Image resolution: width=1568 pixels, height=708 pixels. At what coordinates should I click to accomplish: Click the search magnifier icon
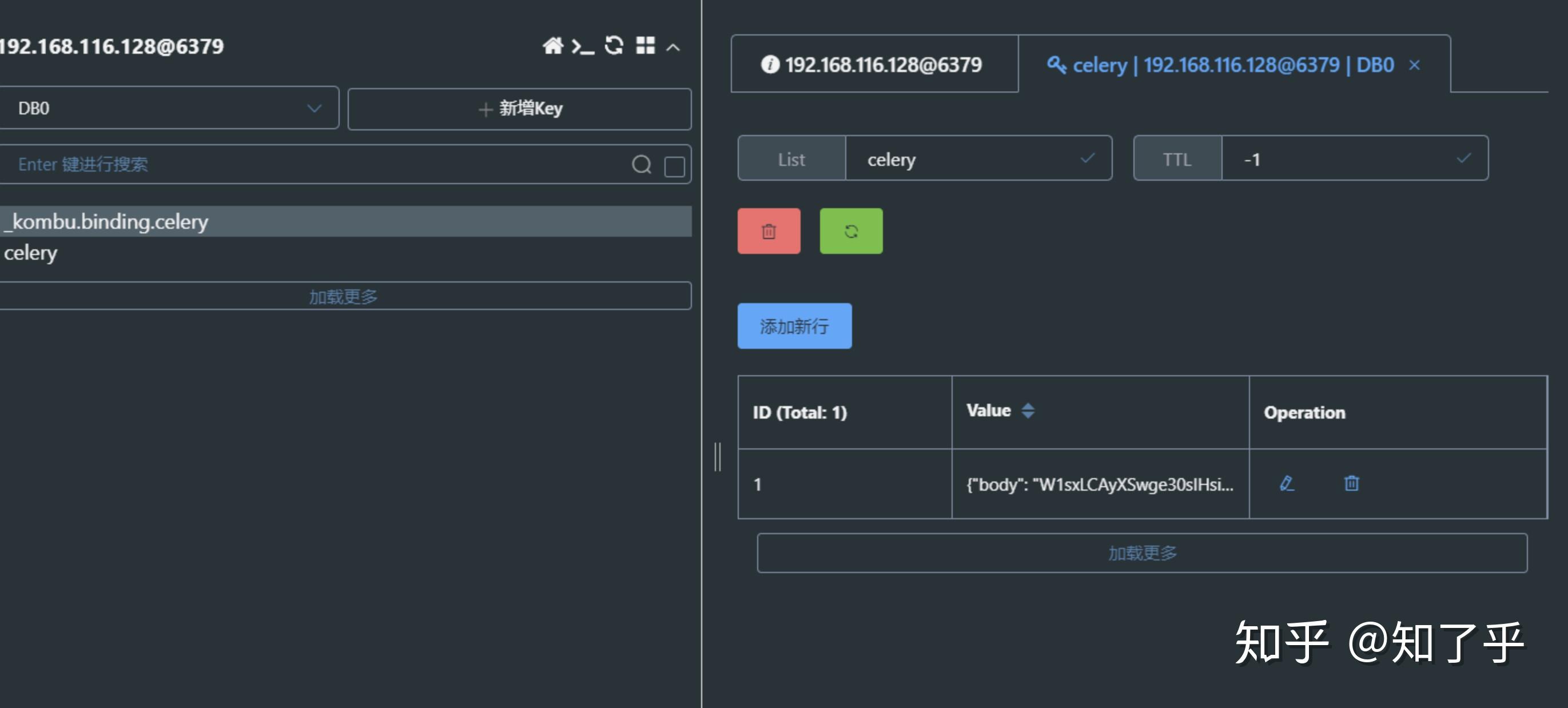(x=641, y=164)
